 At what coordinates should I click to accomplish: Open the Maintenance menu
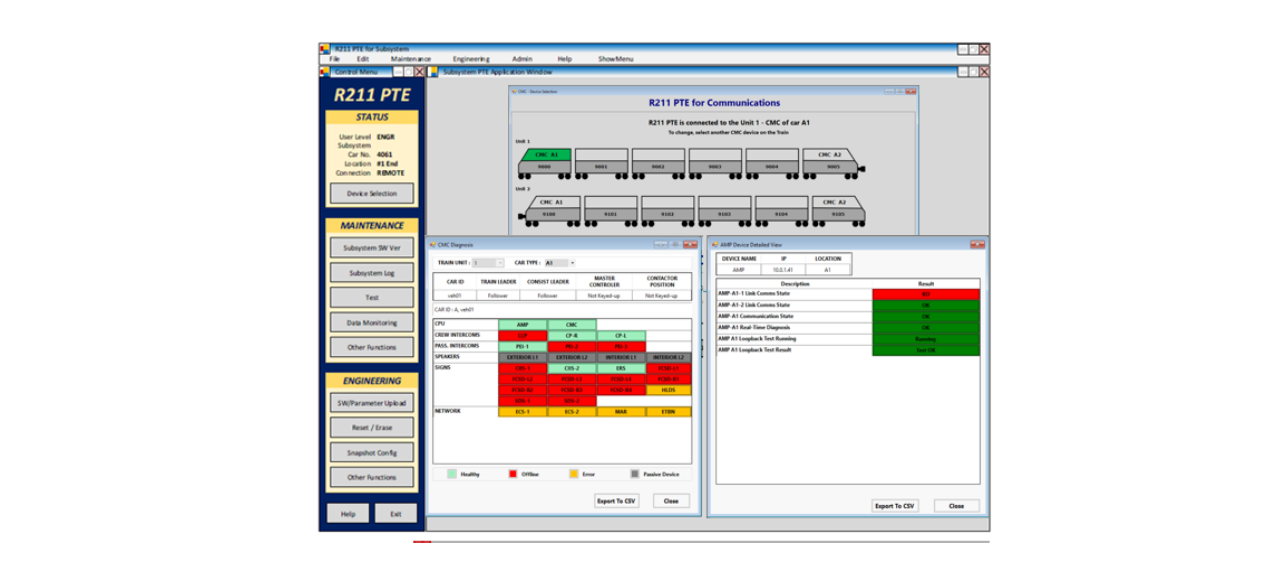point(410,59)
